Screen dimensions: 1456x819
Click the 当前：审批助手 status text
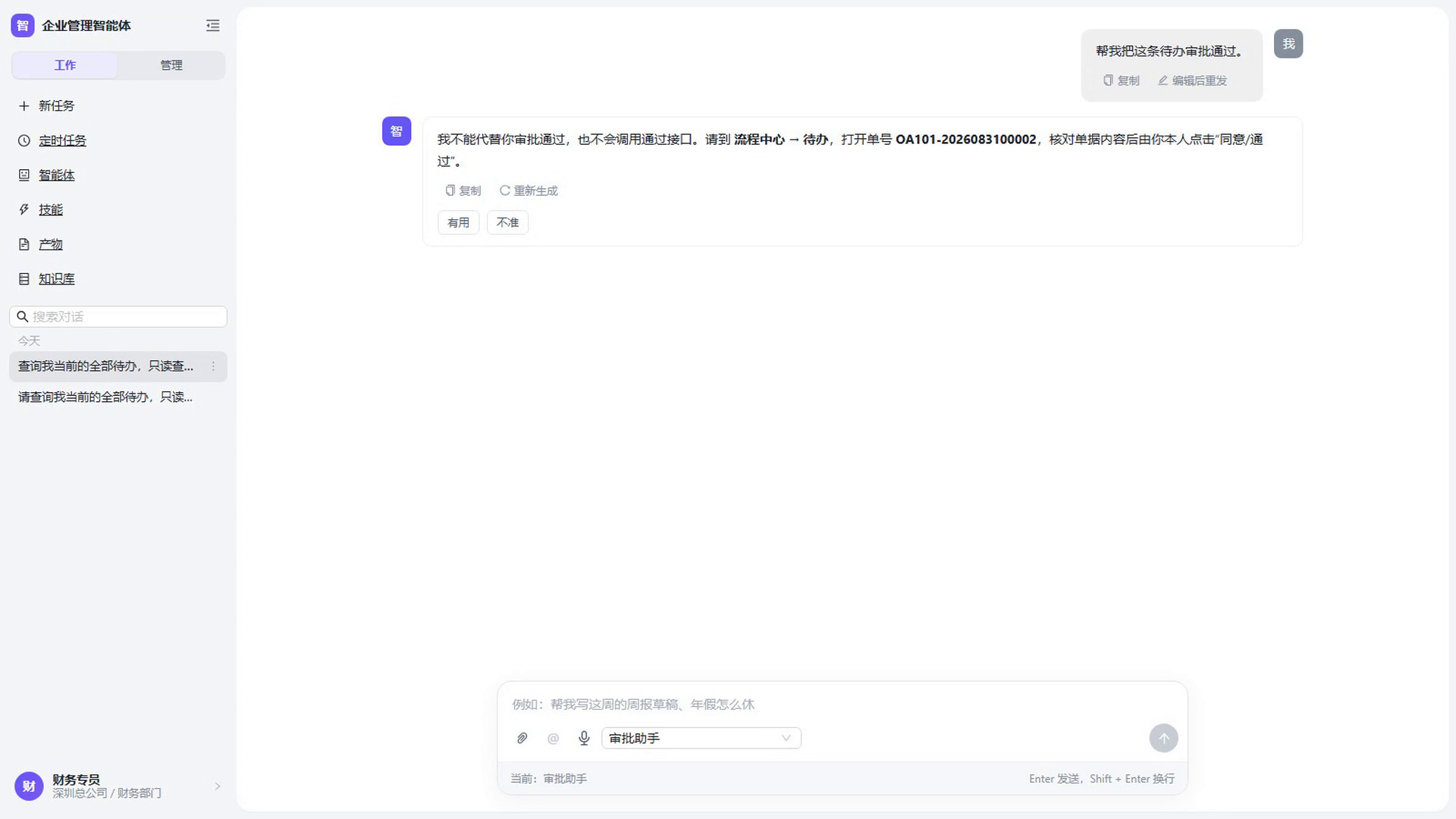pos(548,779)
